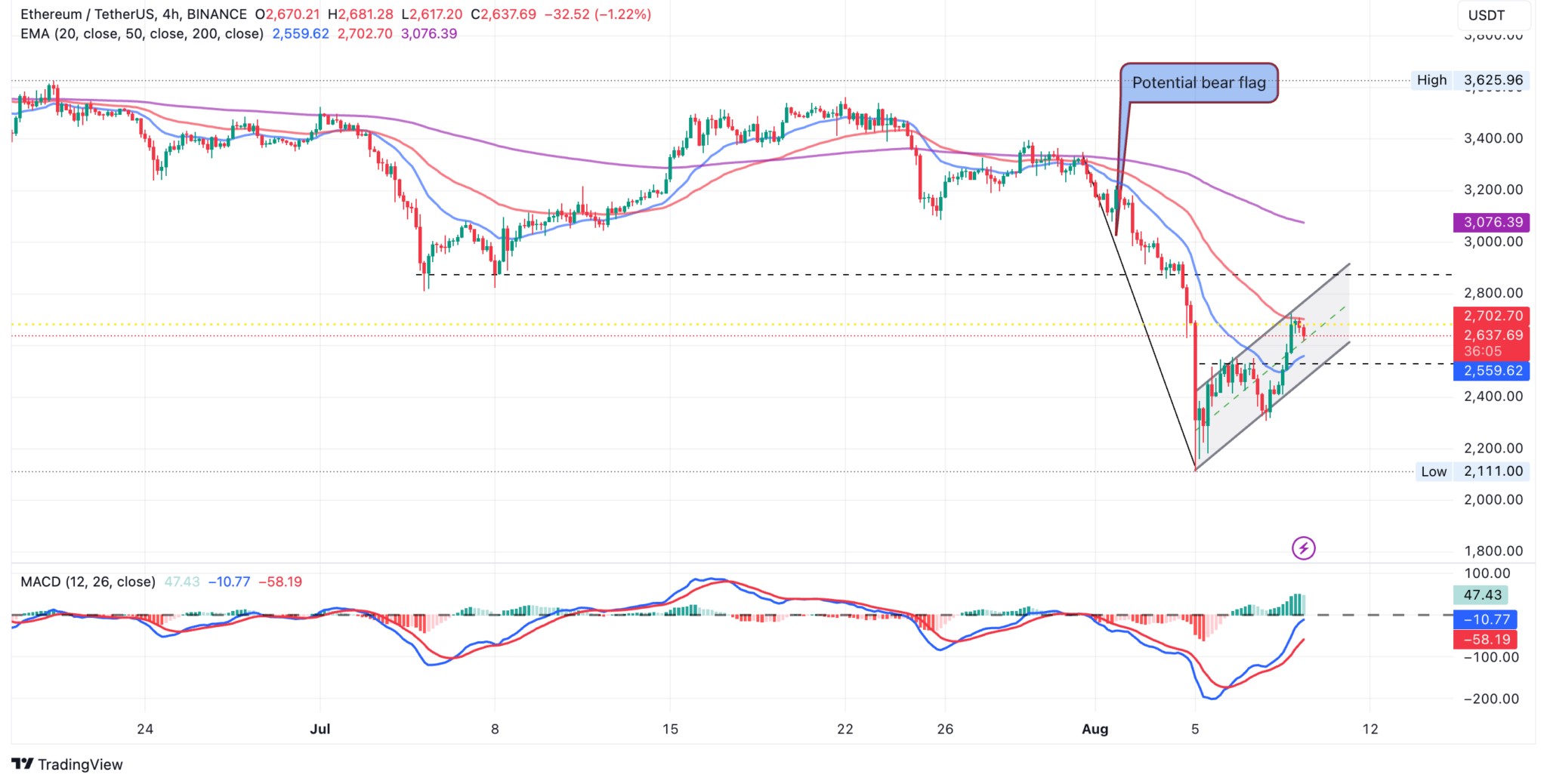Click the 3,000.00 price scale label
1547x784 pixels.
point(1493,242)
